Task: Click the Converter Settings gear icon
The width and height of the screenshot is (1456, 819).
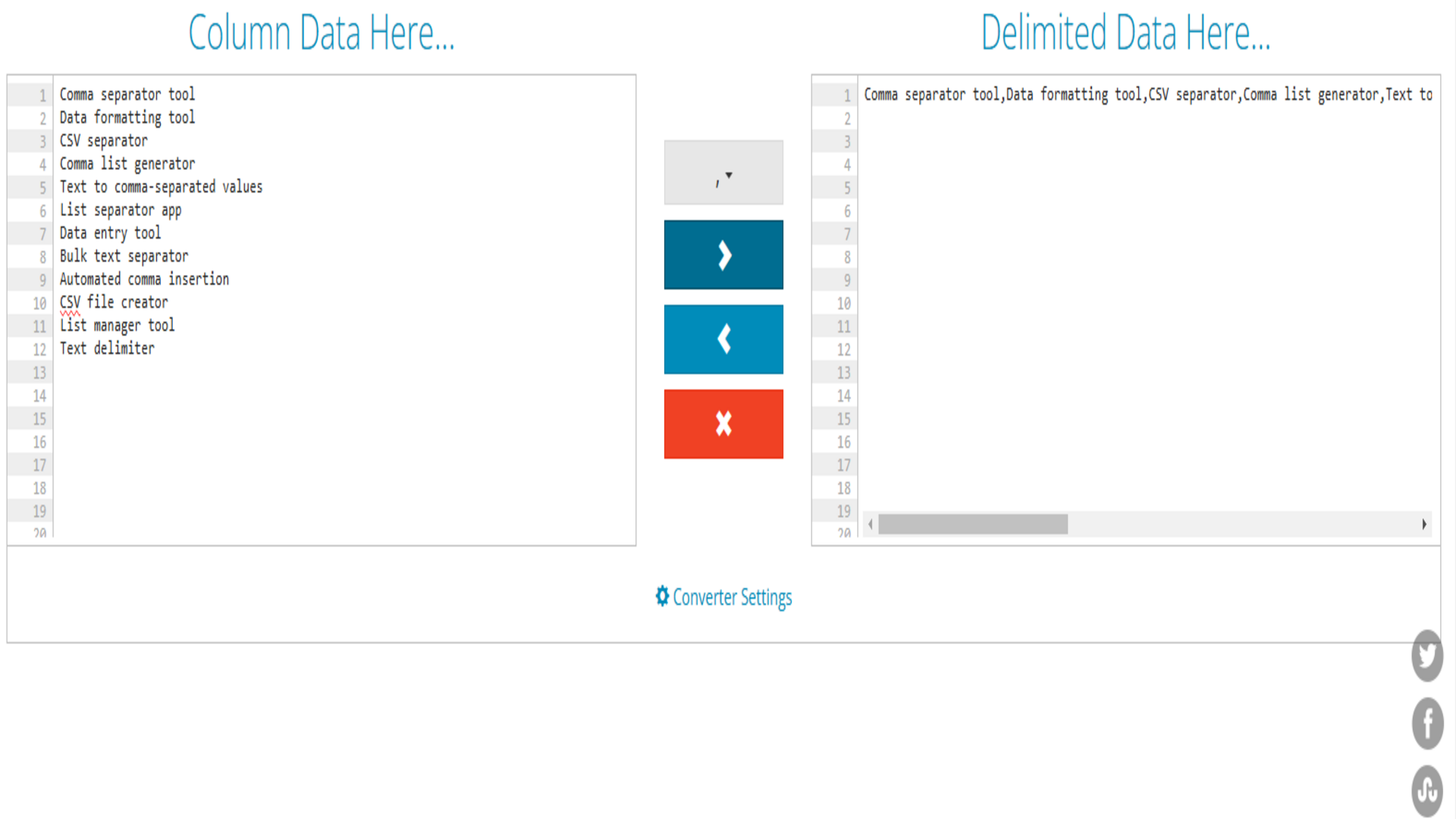Action: pos(662,596)
